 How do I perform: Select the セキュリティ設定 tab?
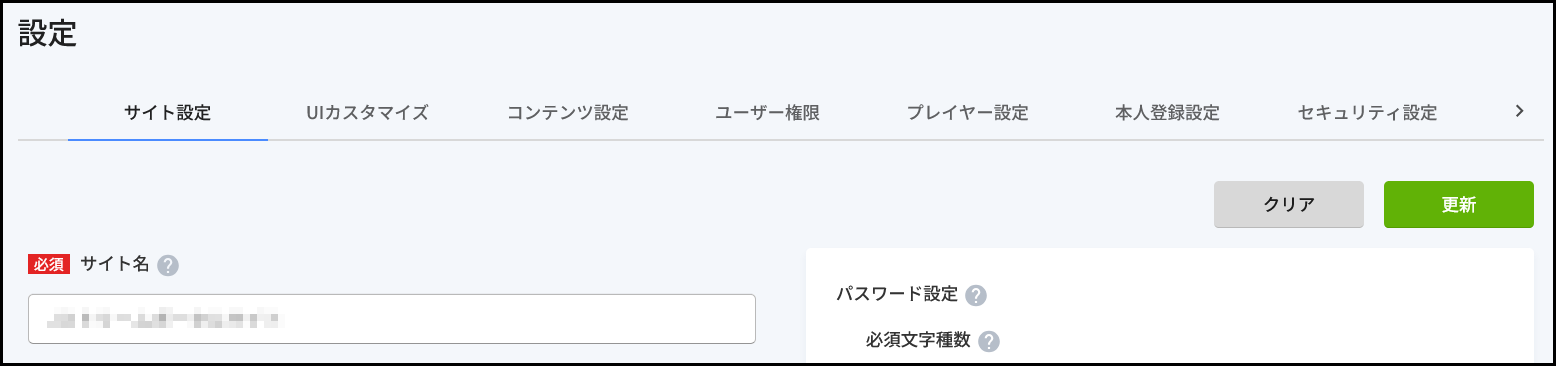point(1368,113)
